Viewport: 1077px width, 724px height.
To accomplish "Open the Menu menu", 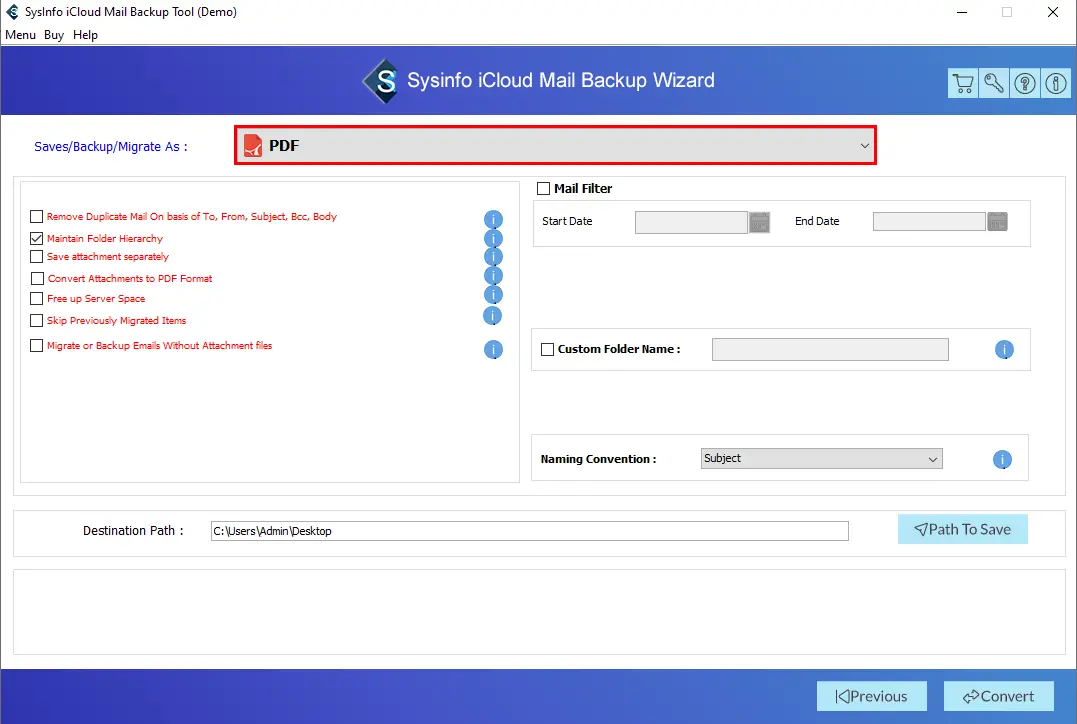I will tap(20, 35).
